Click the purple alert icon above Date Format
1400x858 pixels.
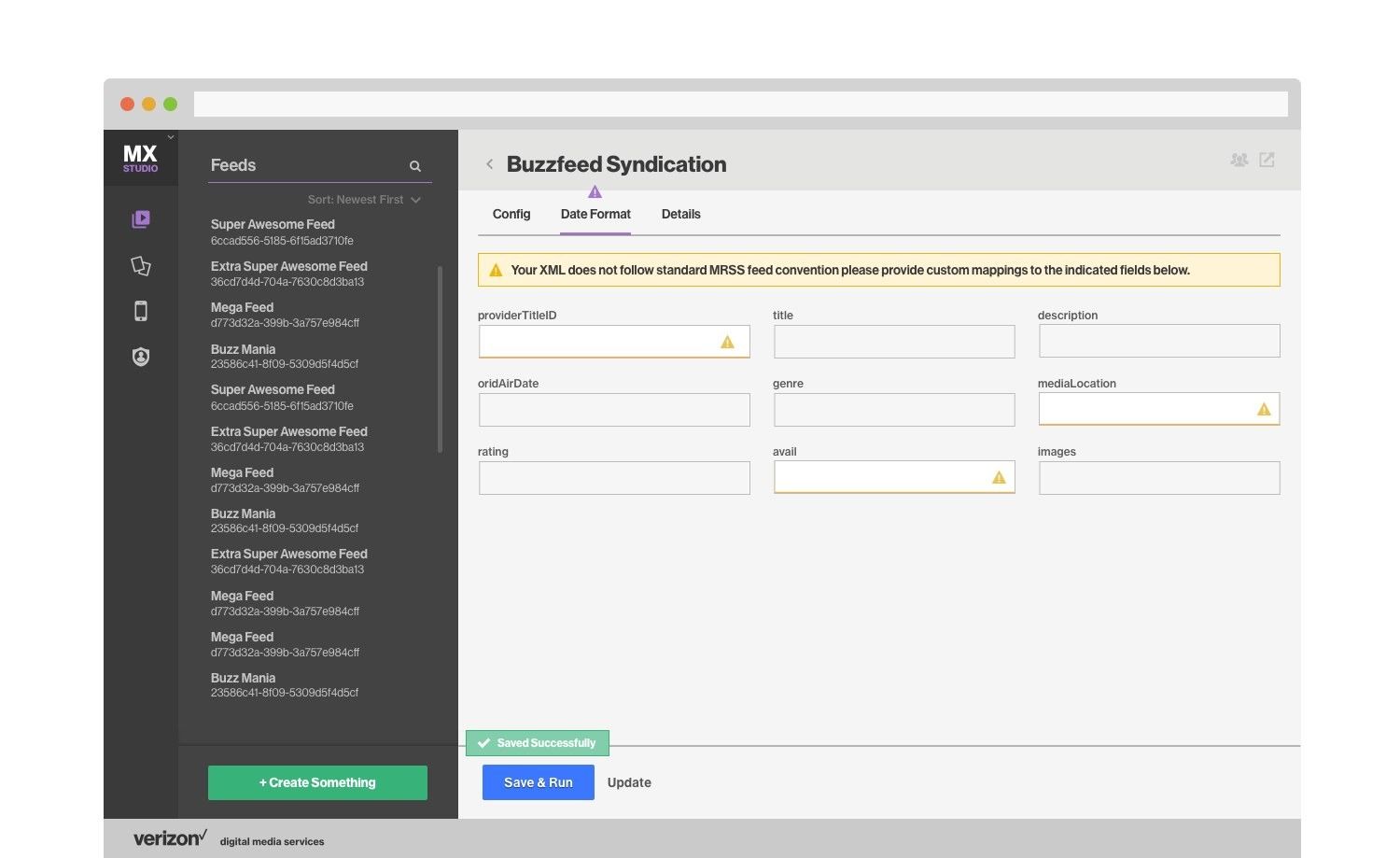(x=595, y=192)
